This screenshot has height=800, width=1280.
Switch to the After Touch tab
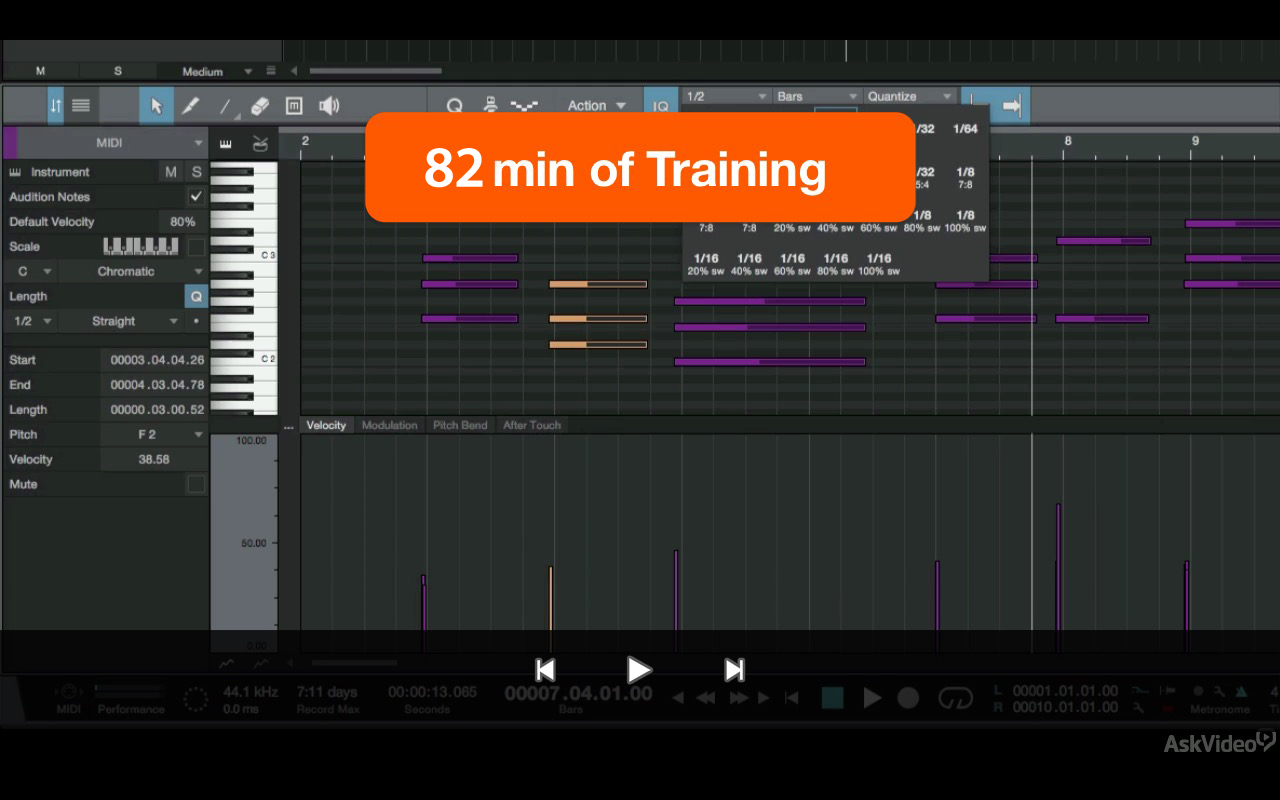(x=532, y=425)
